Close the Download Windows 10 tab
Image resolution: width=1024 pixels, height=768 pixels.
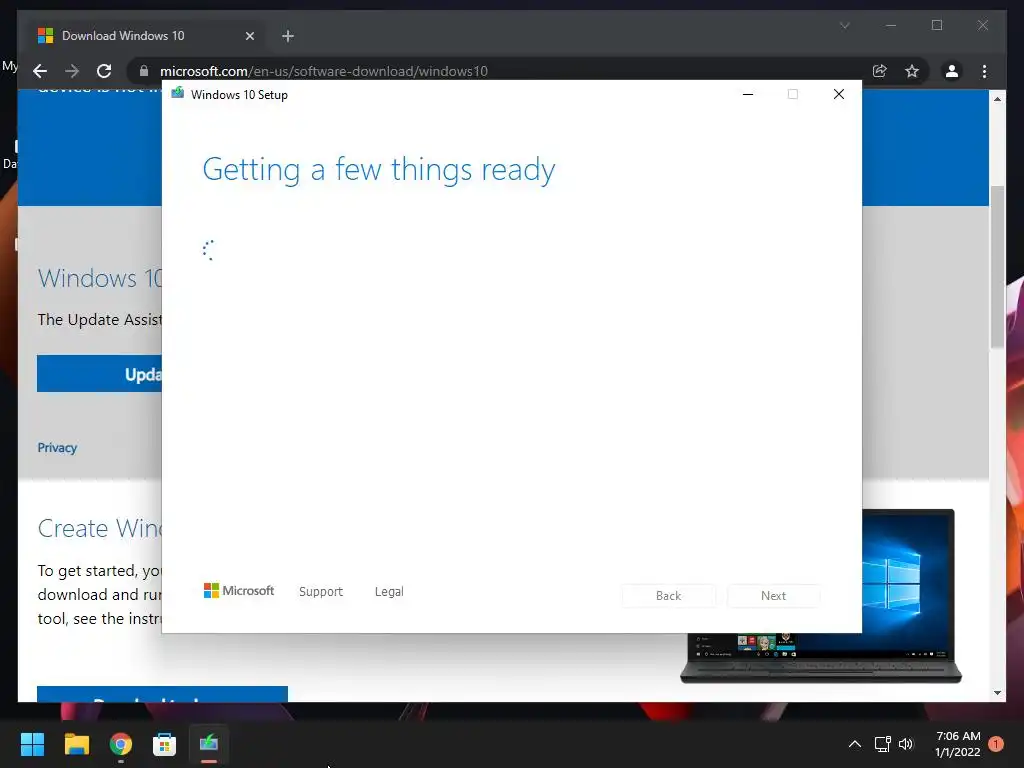[x=249, y=36]
